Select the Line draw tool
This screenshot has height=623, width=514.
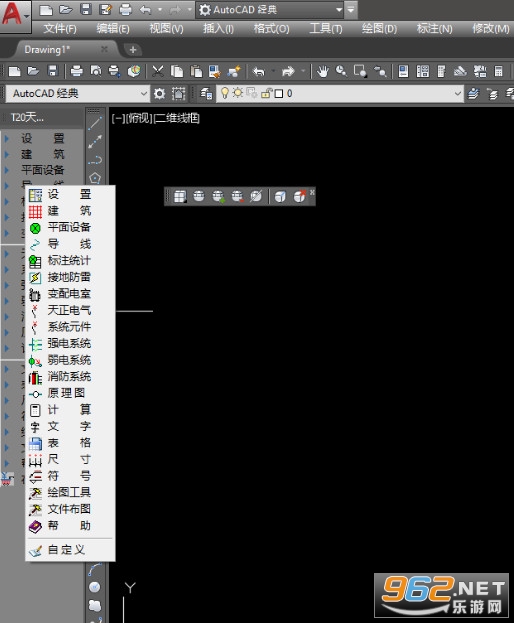point(95,124)
